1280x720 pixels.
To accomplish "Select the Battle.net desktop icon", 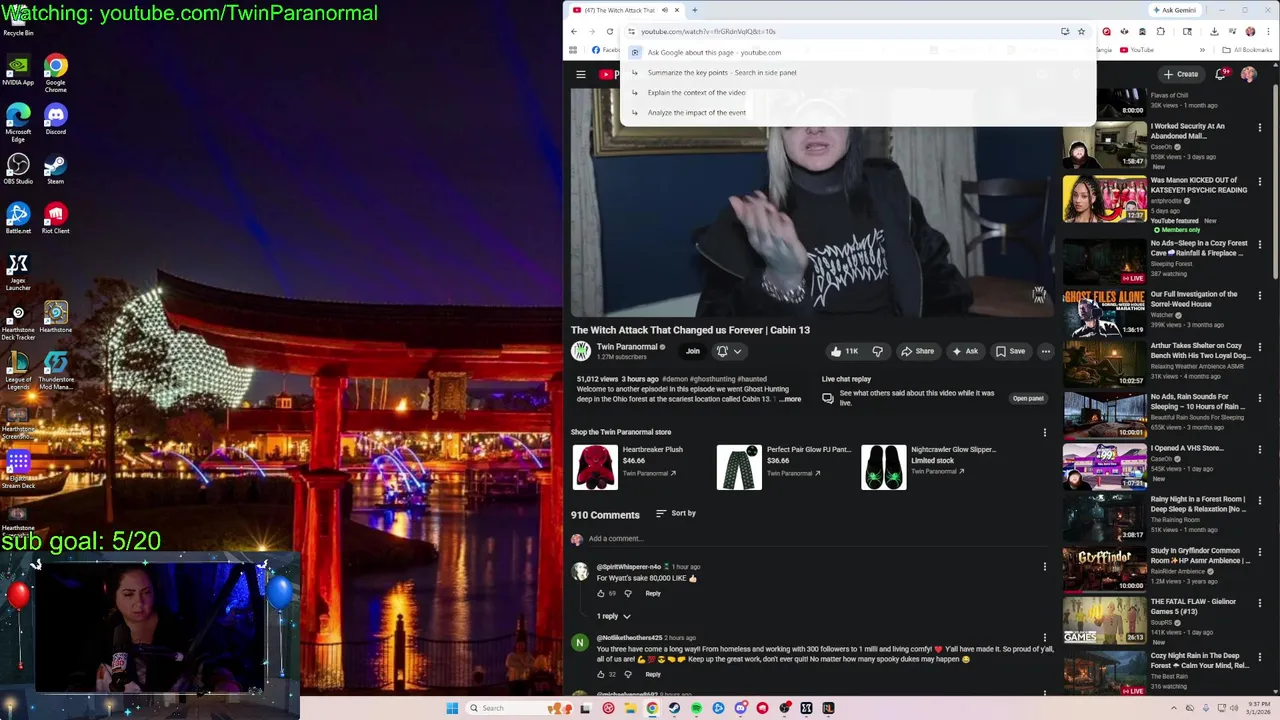I will pos(18,218).
